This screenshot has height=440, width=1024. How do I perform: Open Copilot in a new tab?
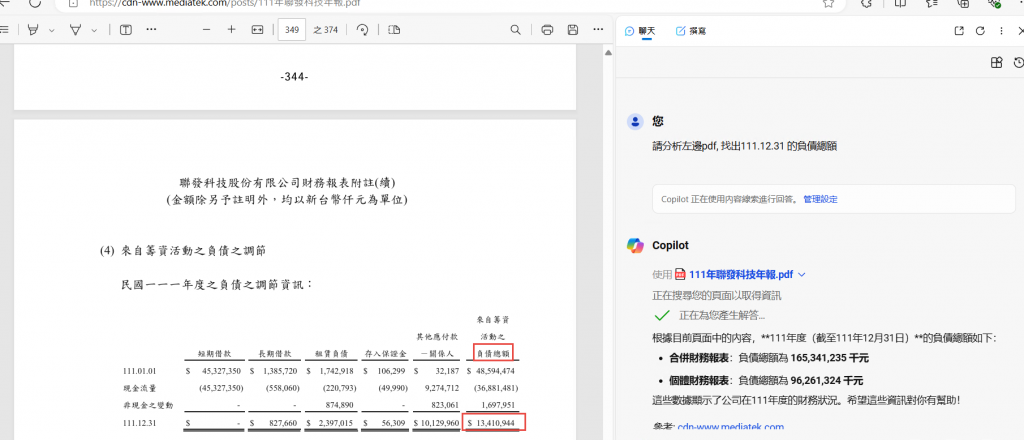(x=959, y=31)
